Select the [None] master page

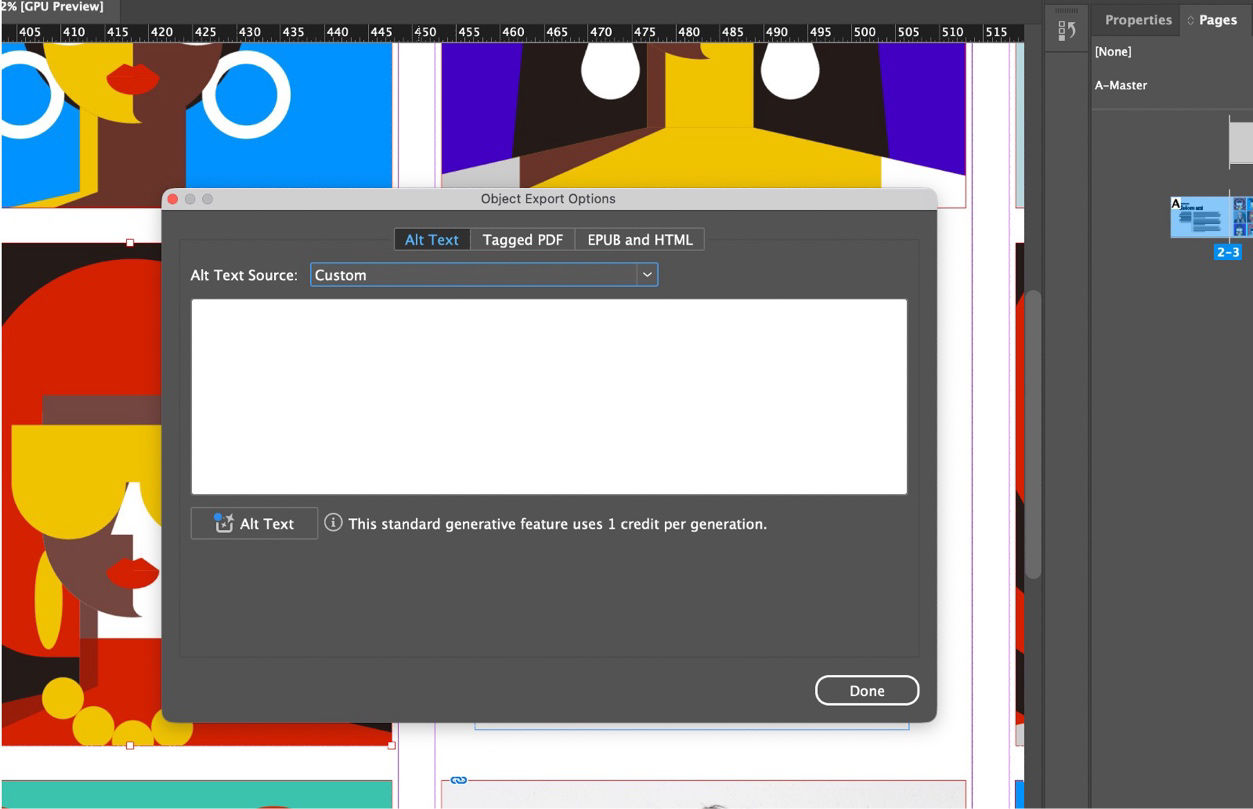click(x=1113, y=51)
